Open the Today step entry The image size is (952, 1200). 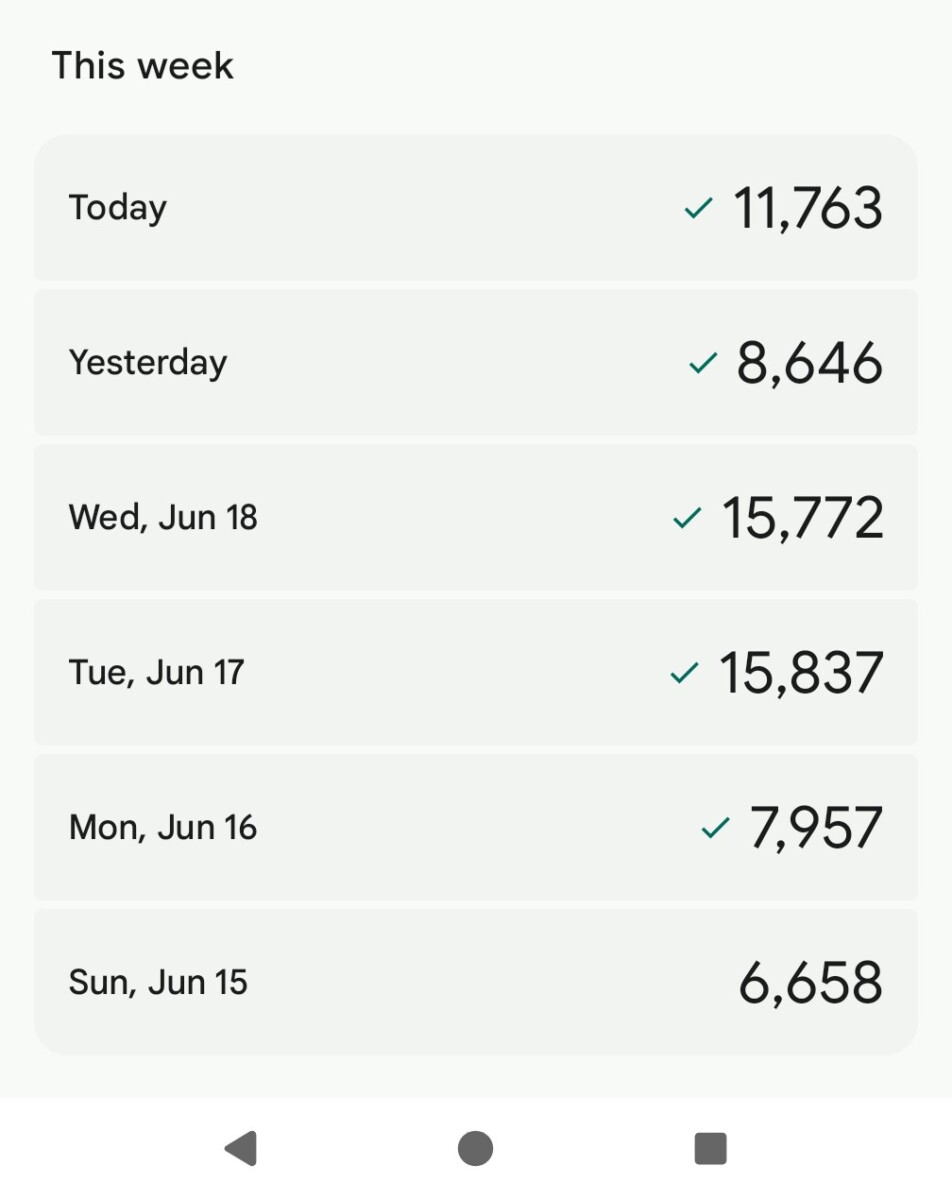pos(476,208)
